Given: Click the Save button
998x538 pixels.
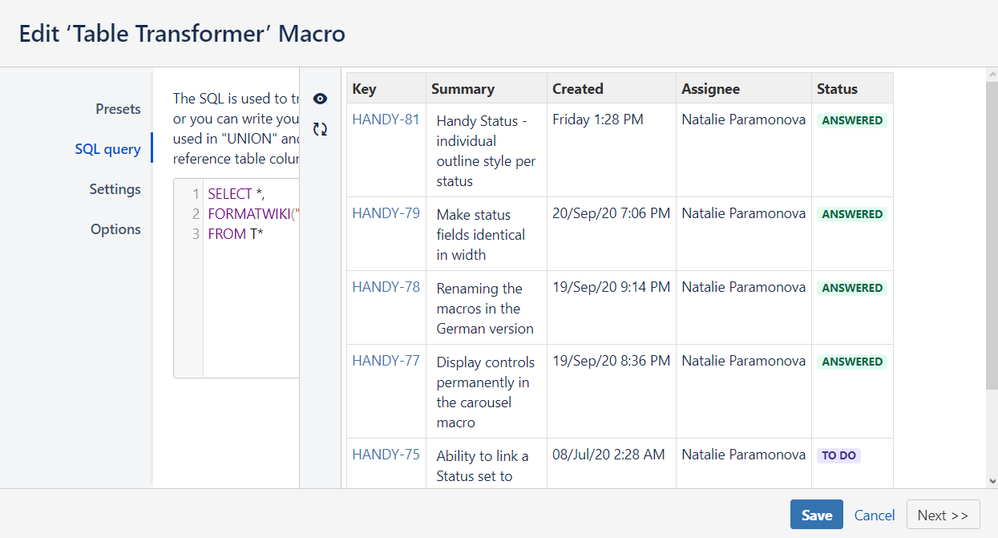Looking at the screenshot, I should pos(816,515).
